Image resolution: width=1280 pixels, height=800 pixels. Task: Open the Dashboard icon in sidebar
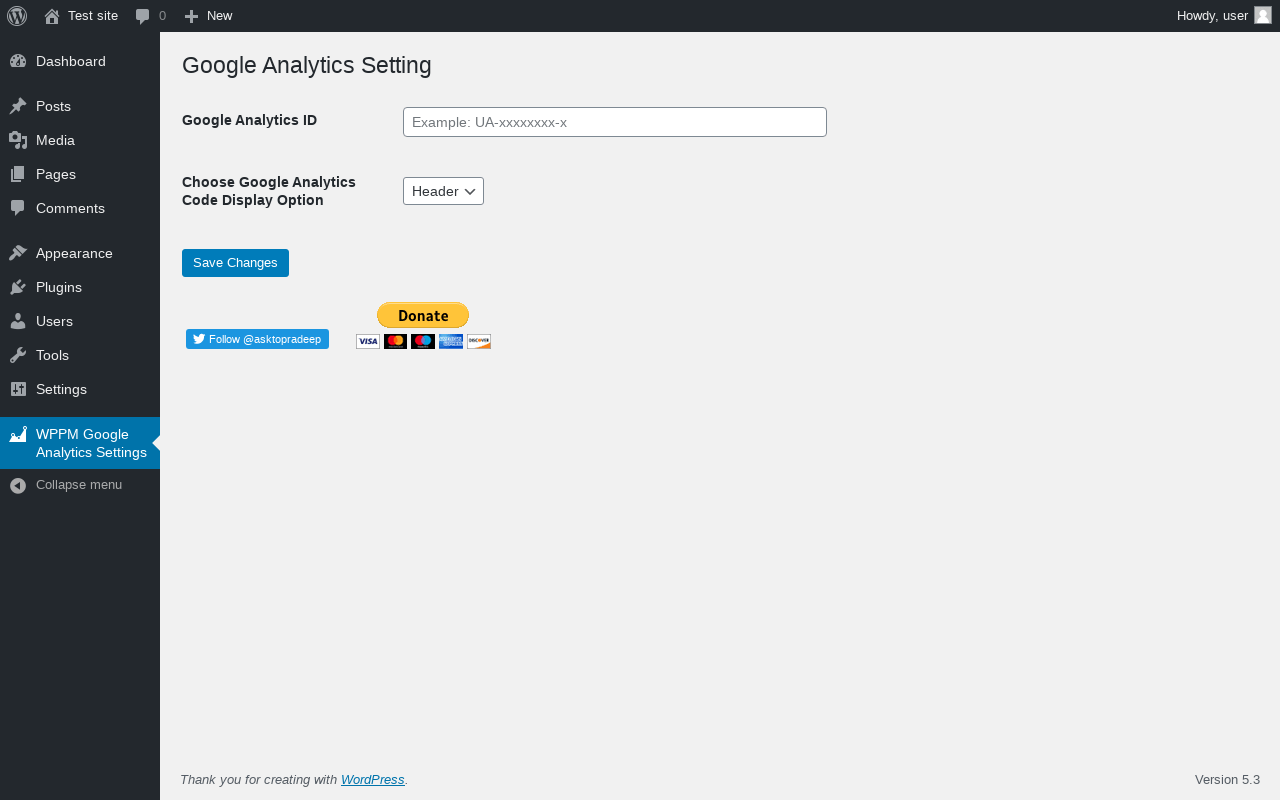click(x=18, y=61)
